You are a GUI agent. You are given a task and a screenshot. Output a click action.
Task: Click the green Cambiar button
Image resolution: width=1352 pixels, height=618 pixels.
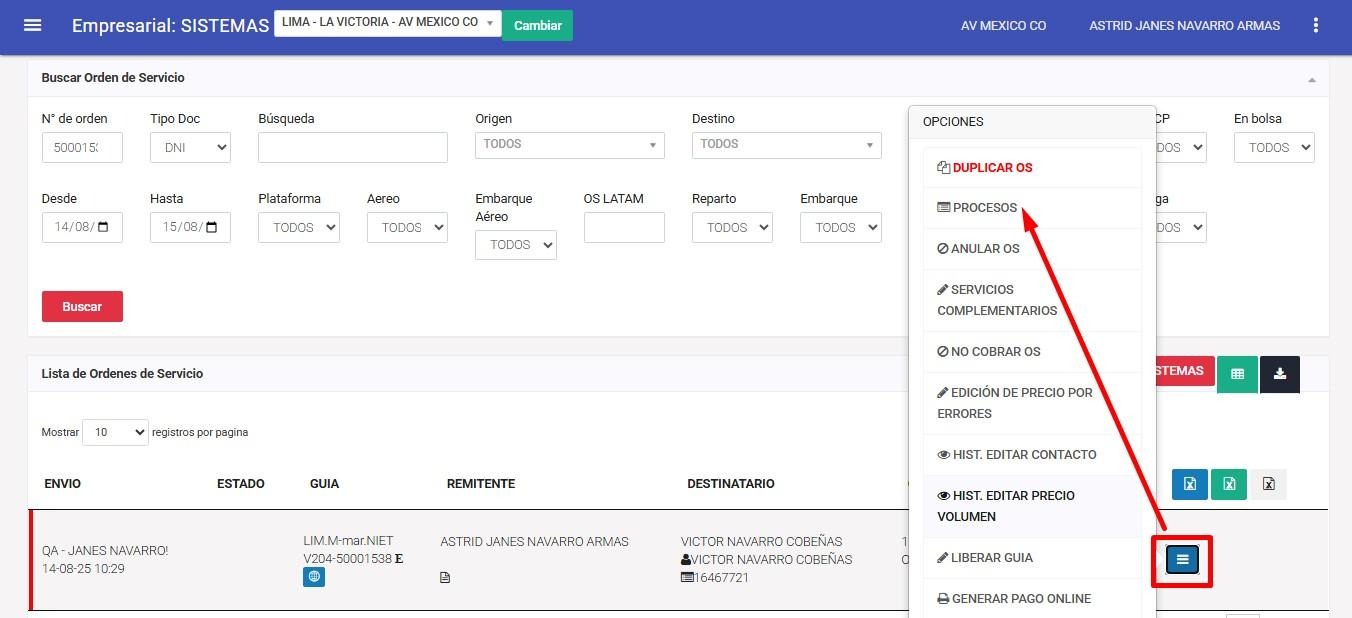(x=537, y=25)
